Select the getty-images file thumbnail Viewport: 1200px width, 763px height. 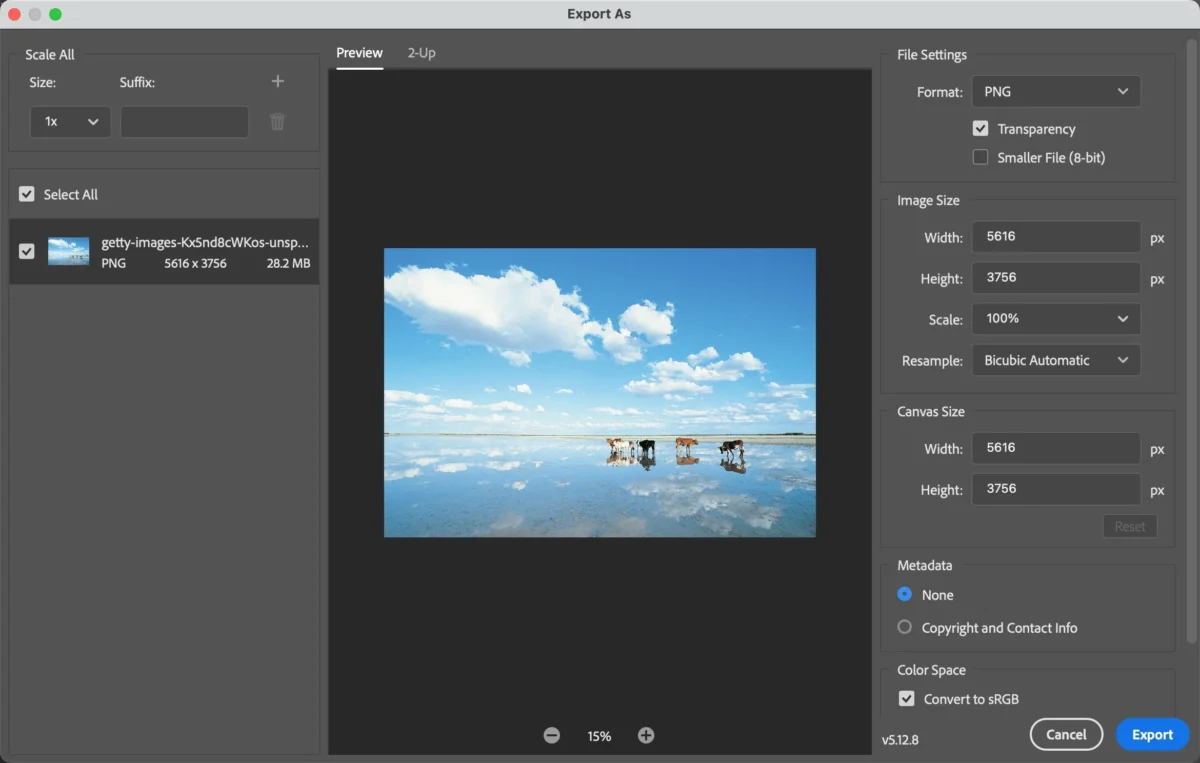[x=68, y=251]
